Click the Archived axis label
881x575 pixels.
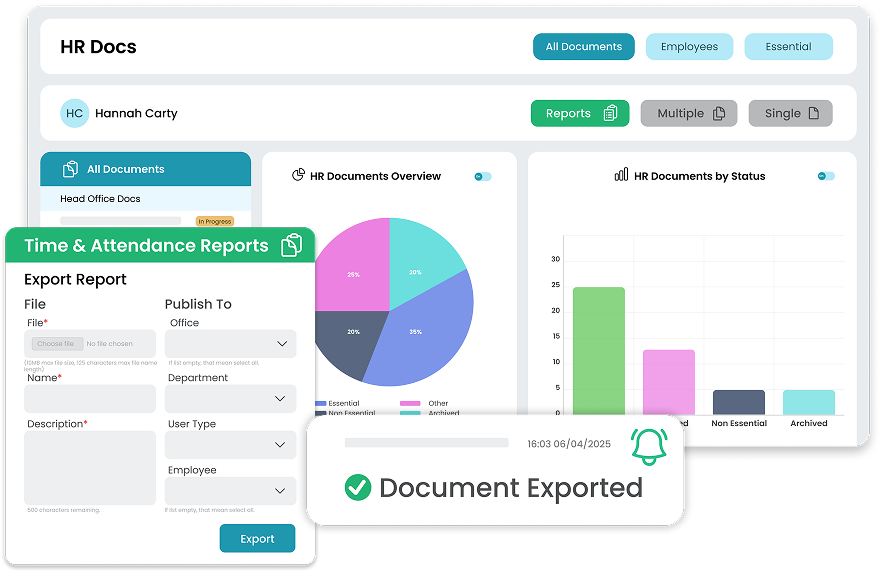click(809, 423)
